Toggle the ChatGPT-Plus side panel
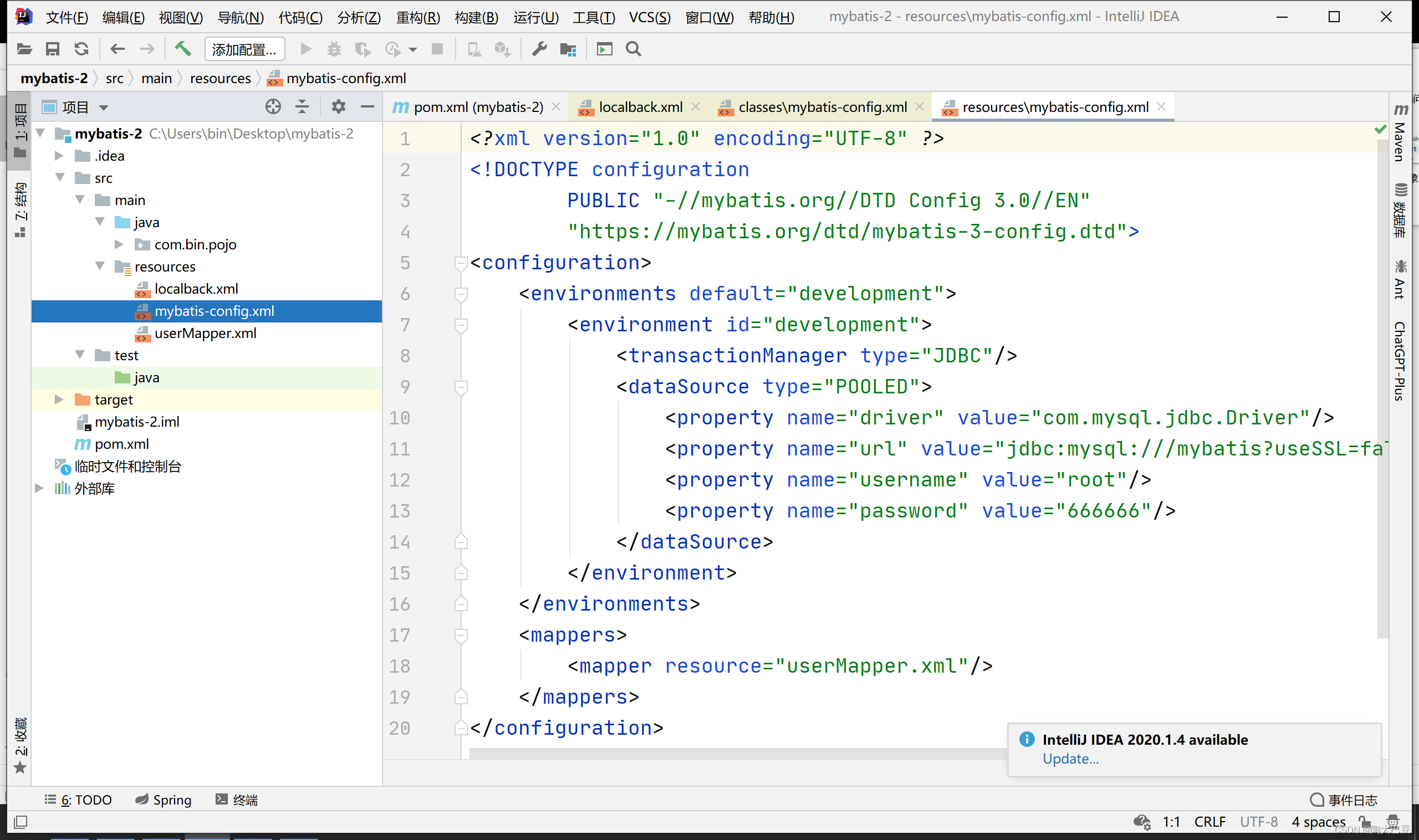This screenshot has height=840, width=1419. pos(1400,361)
